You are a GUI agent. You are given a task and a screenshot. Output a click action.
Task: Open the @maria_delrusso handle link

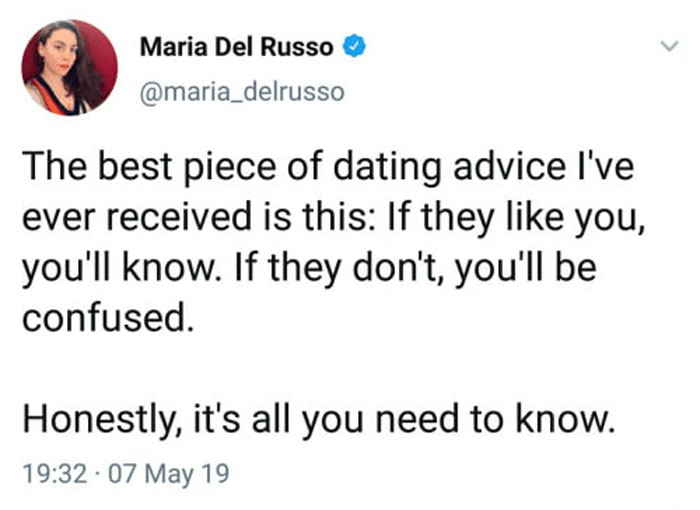click(x=242, y=92)
